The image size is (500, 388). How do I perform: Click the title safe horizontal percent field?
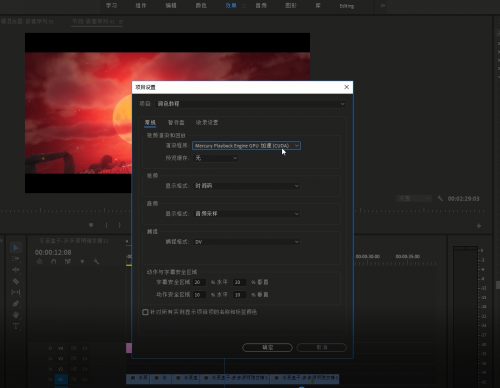click(199, 282)
